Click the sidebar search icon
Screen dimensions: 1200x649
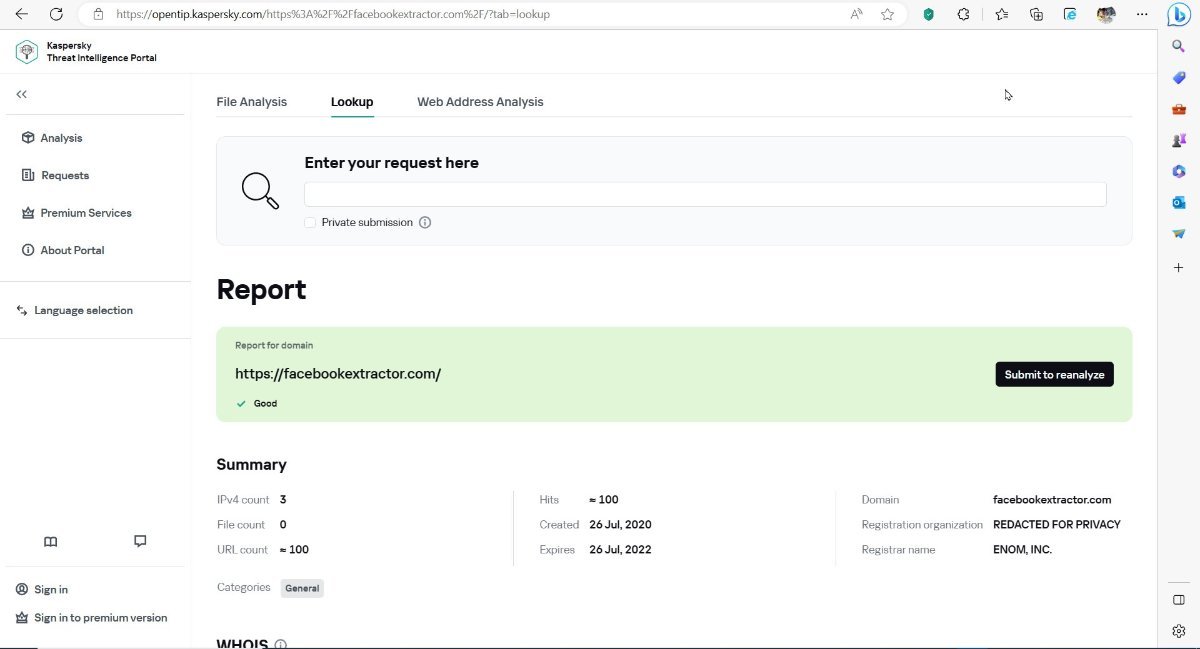click(x=1179, y=46)
